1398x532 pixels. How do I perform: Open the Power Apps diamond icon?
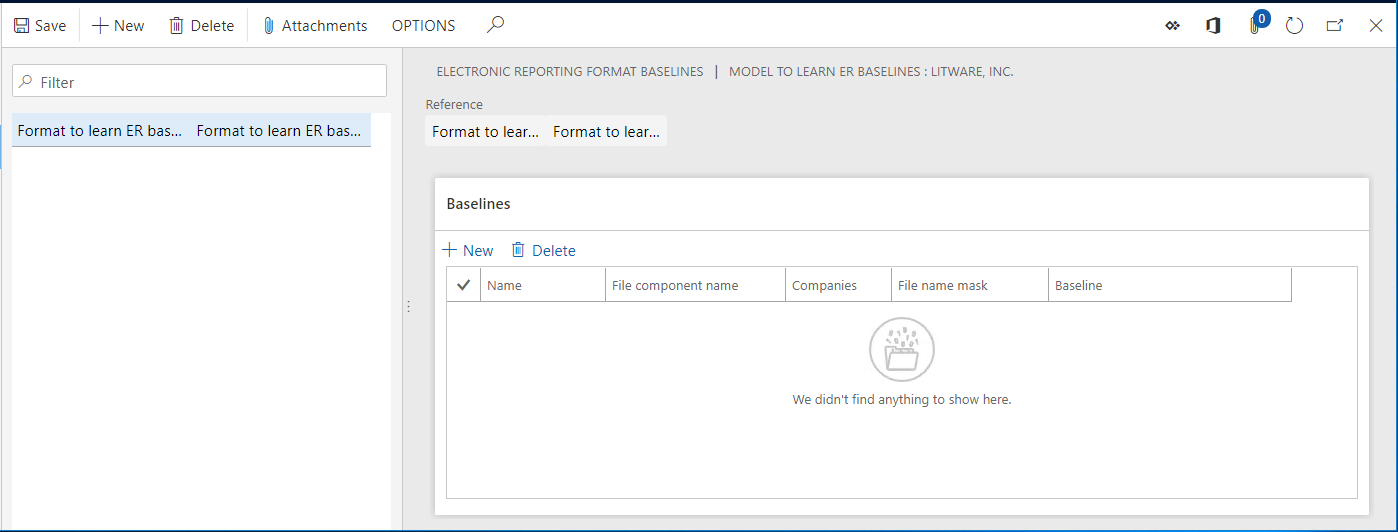coord(1172,26)
